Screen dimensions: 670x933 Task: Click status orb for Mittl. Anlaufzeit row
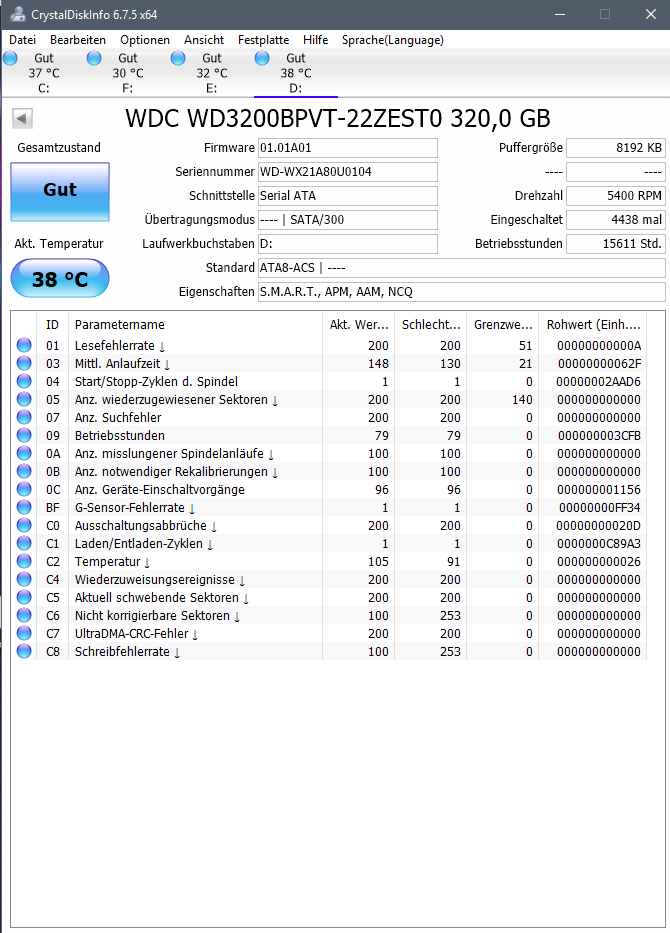coord(24,363)
